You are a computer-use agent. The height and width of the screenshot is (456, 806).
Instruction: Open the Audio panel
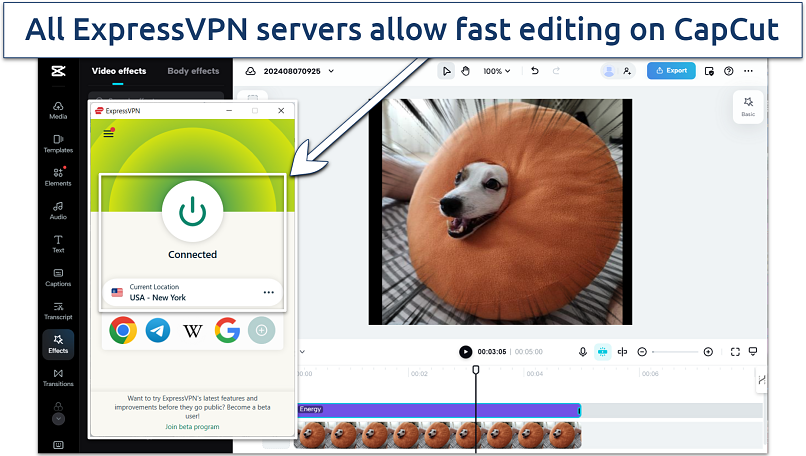tap(58, 211)
